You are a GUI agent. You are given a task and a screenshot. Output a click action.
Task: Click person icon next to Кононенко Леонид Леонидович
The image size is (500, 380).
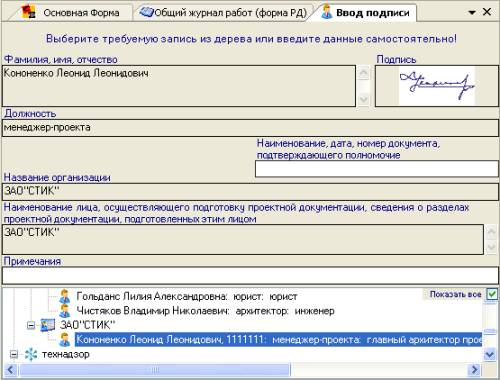[65, 340]
